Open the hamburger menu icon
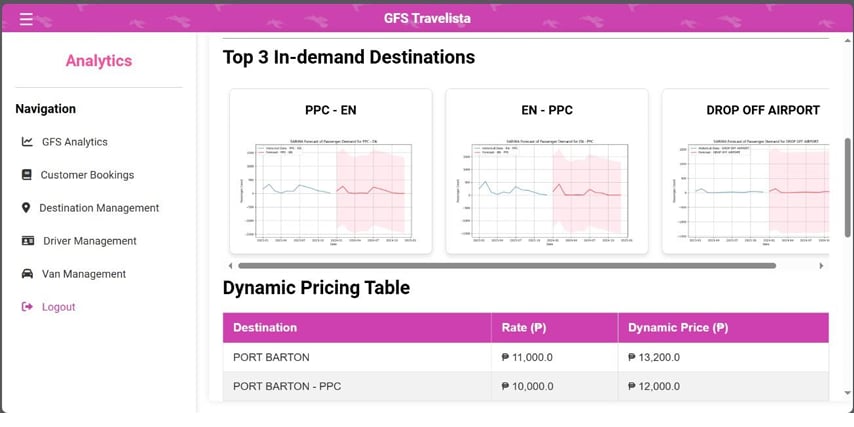The image size is (854, 427). 26,18
